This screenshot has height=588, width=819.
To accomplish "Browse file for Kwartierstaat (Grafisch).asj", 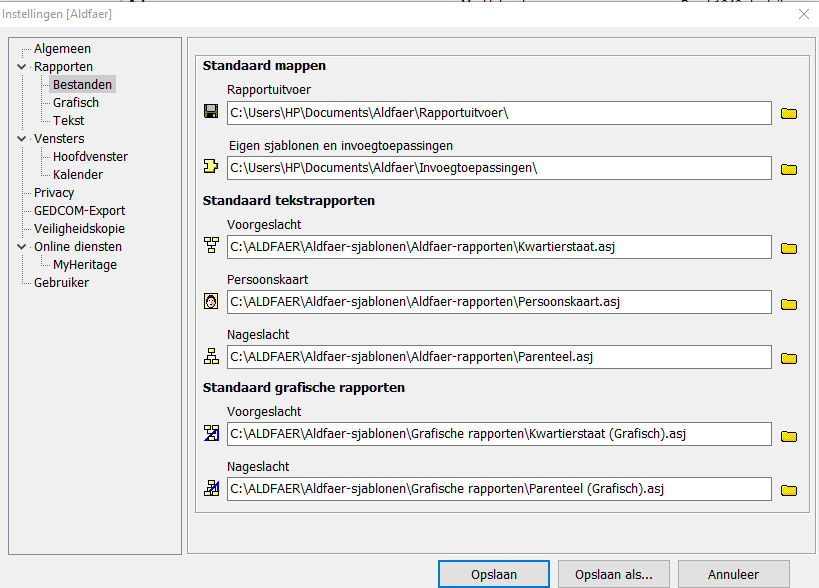I will [788, 435].
